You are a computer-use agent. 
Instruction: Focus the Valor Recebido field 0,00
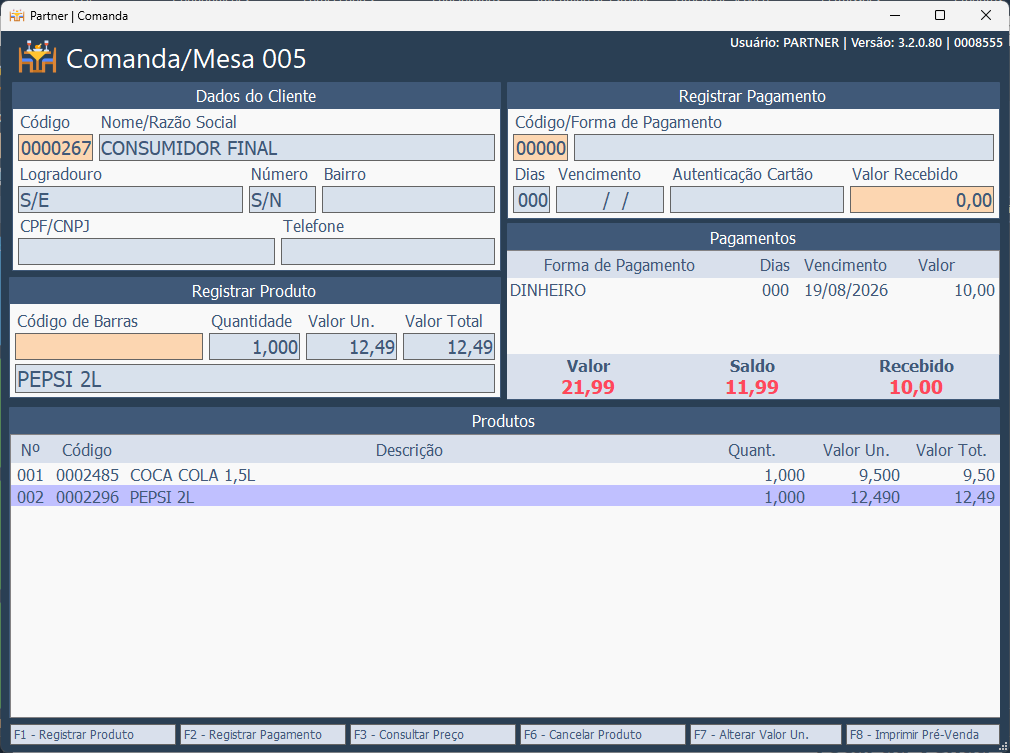pyautogui.click(x=922, y=200)
